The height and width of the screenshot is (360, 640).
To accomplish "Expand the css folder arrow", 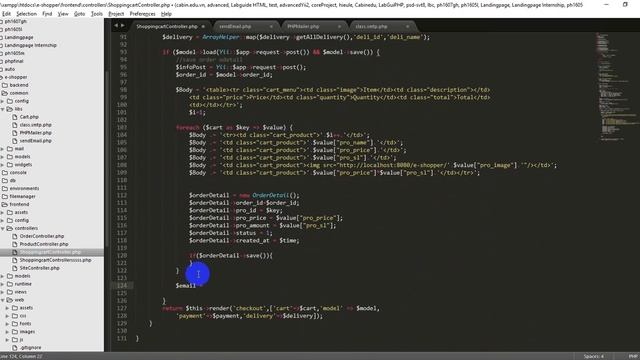I will pos(7,316).
